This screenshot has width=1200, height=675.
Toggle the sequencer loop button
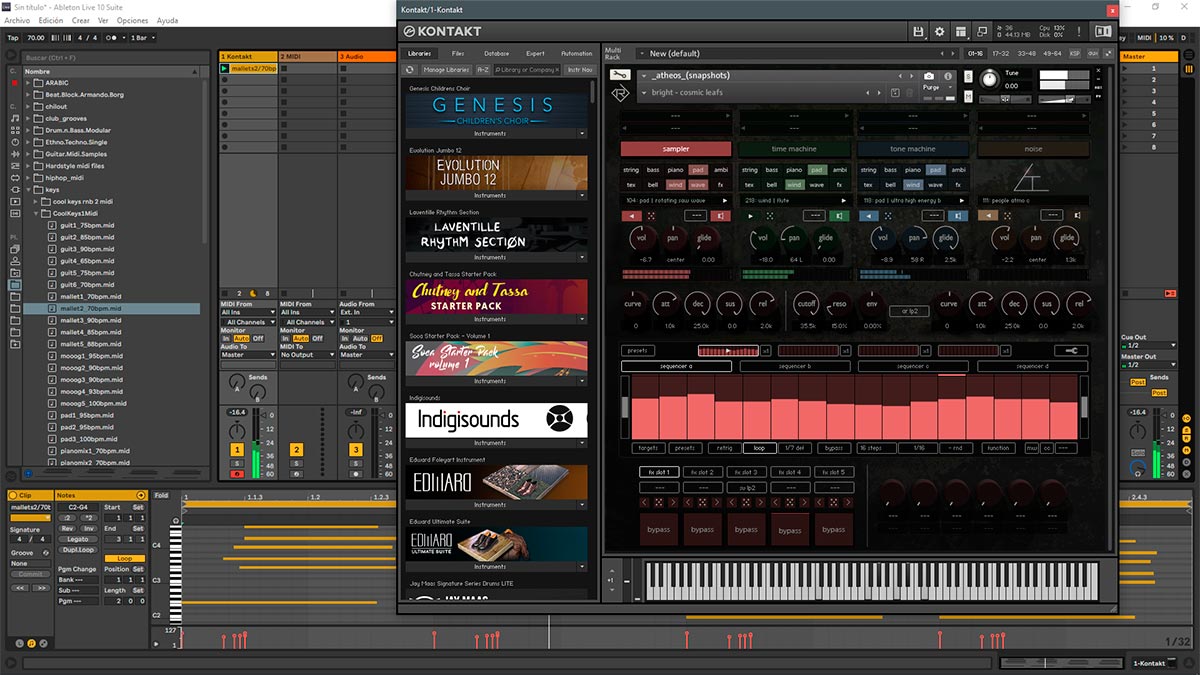click(x=760, y=448)
